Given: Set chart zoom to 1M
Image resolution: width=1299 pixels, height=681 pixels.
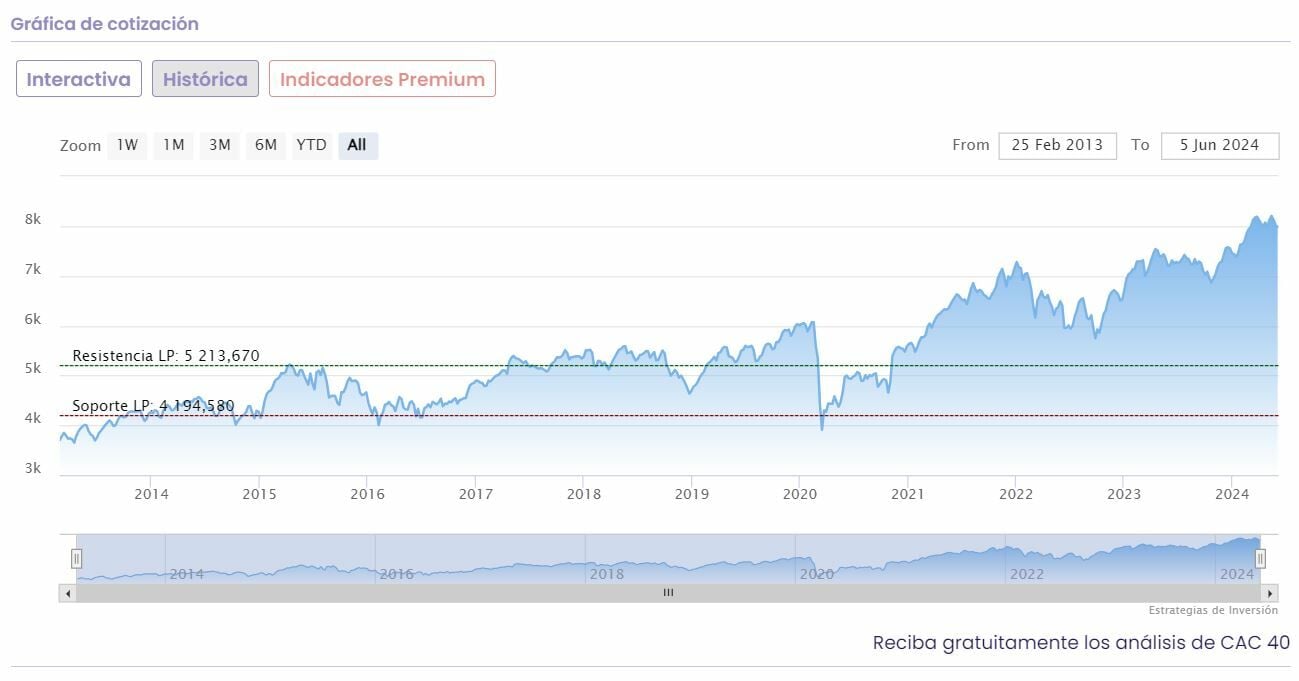Looking at the screenshot, I should click(x=174, y=145).
